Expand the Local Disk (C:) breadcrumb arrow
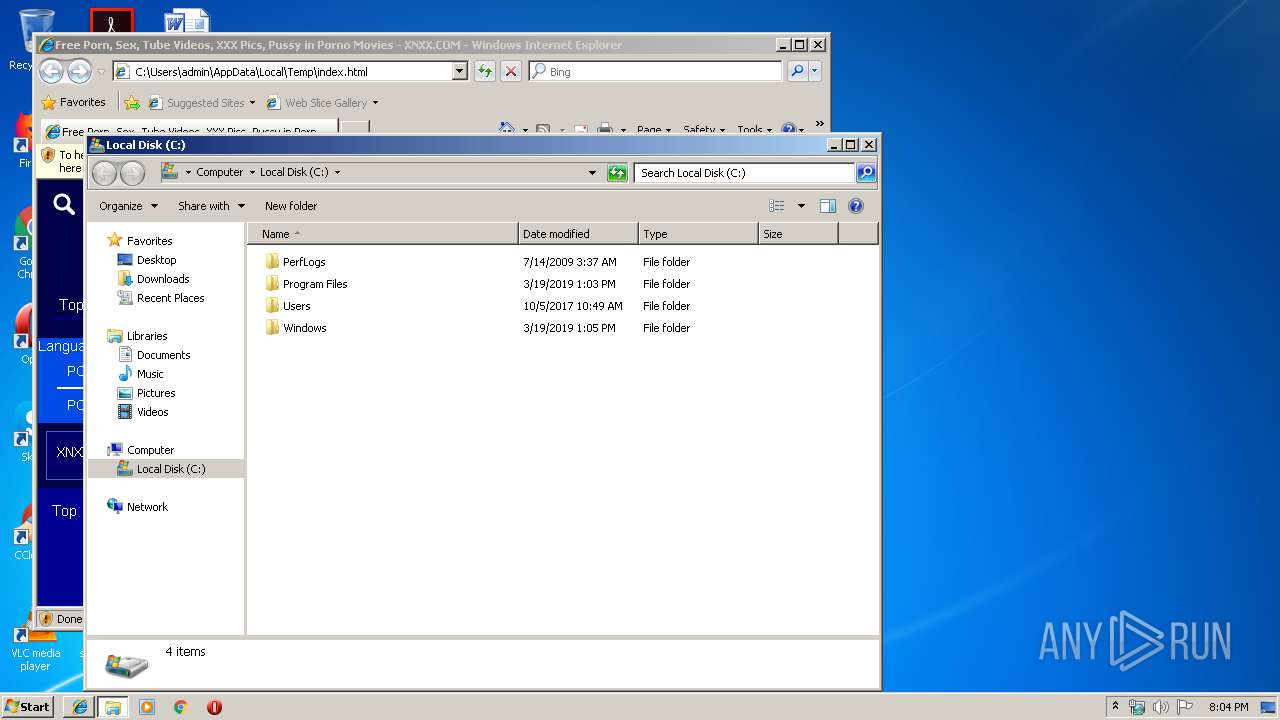Viewport: 1280px width, 720px height. (337, 173)
